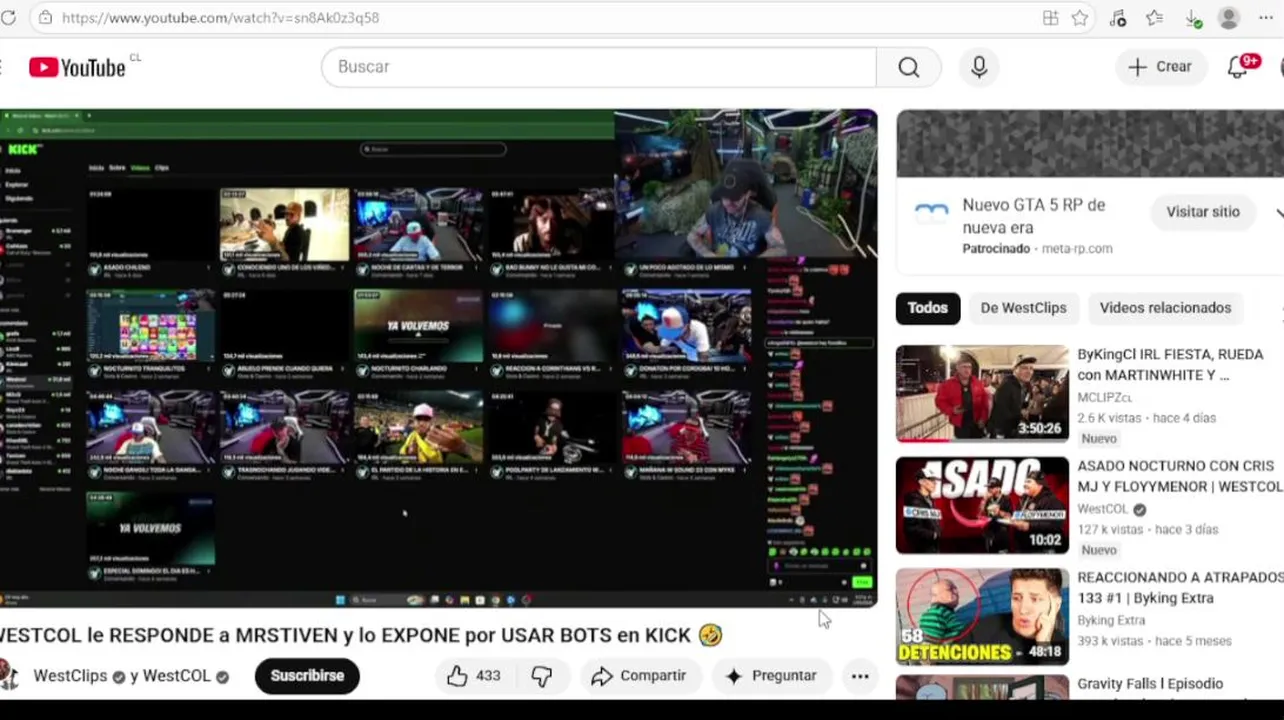Open the WestCOL channel link under the video
Viewport: 1284px width, 720px height.
[176, 676]
